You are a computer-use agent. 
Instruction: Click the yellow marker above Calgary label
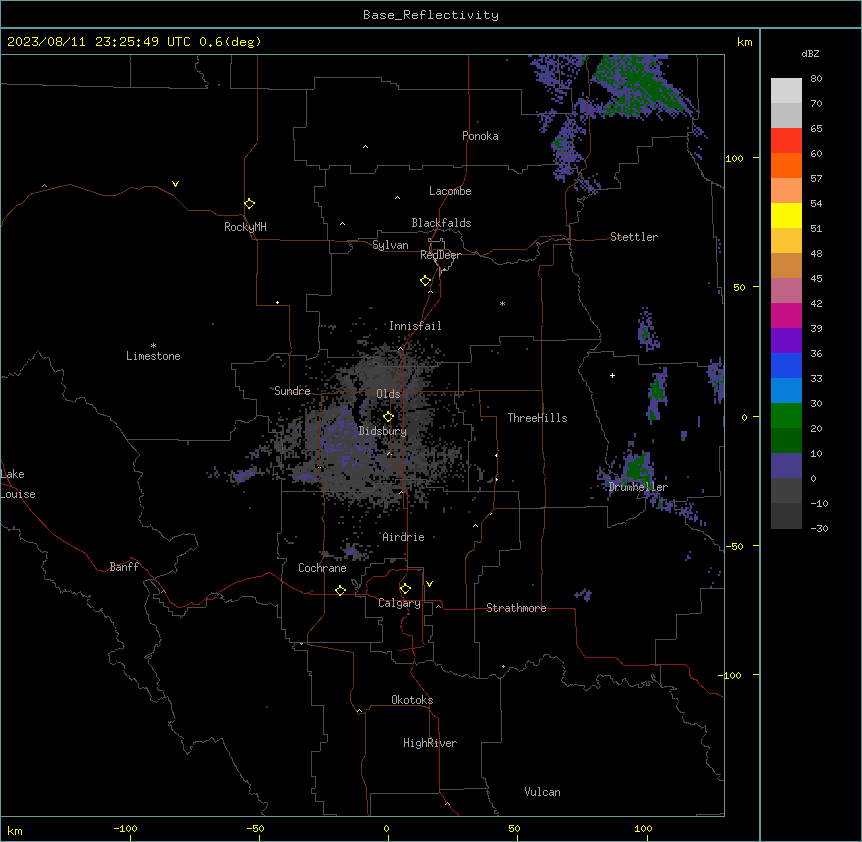tap(405, 589)
